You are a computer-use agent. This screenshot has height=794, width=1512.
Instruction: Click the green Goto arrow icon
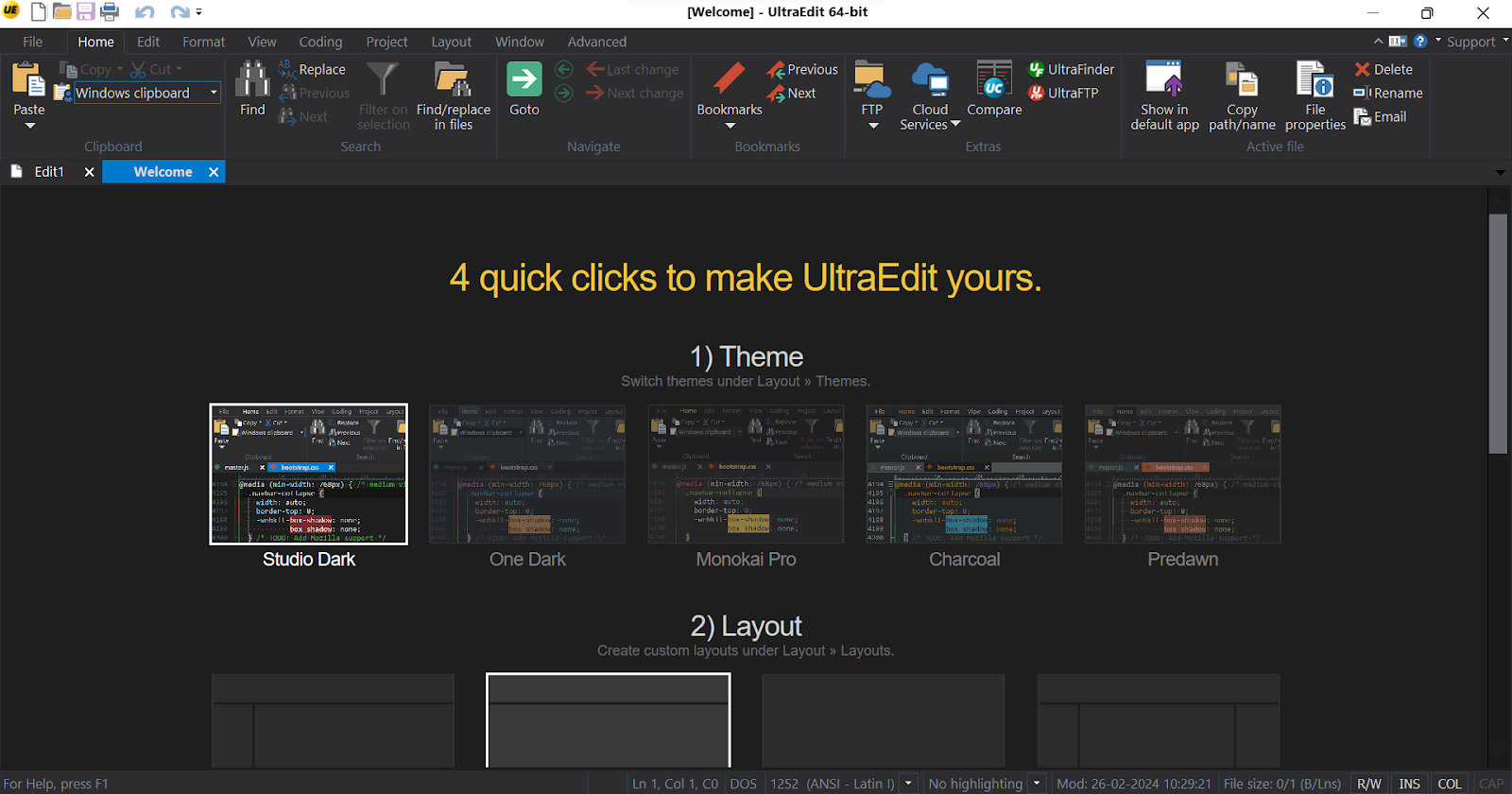click(x=524, y=79)
